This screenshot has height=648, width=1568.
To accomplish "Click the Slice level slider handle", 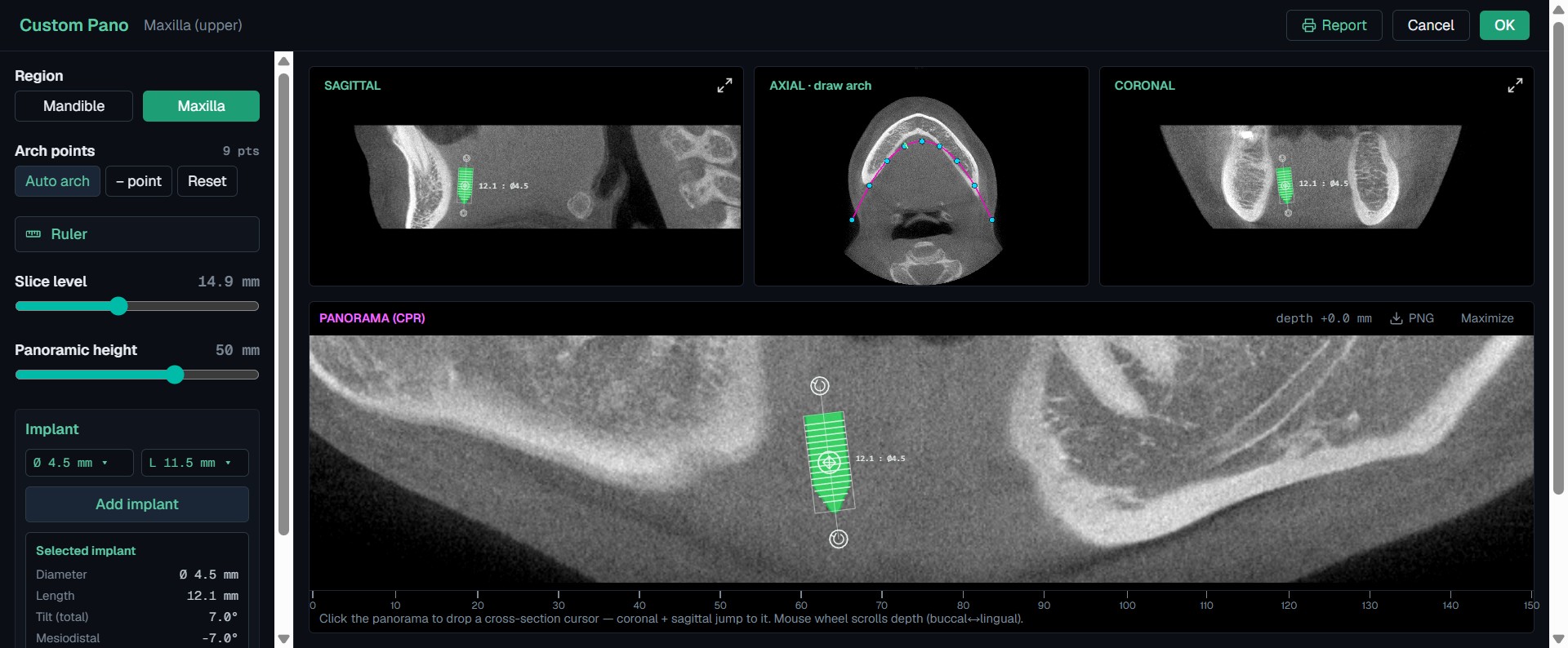I will point(118,306).
